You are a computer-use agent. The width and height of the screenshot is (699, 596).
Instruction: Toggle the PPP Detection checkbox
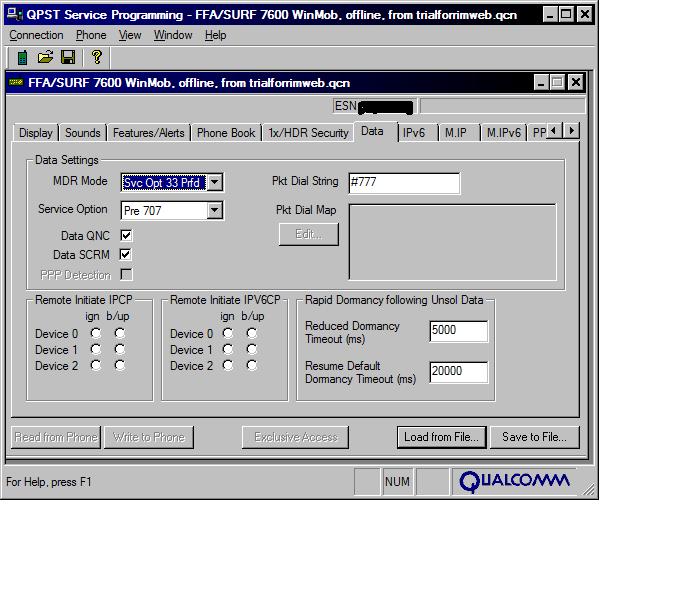pyautogui.click(x=126, y=274)
